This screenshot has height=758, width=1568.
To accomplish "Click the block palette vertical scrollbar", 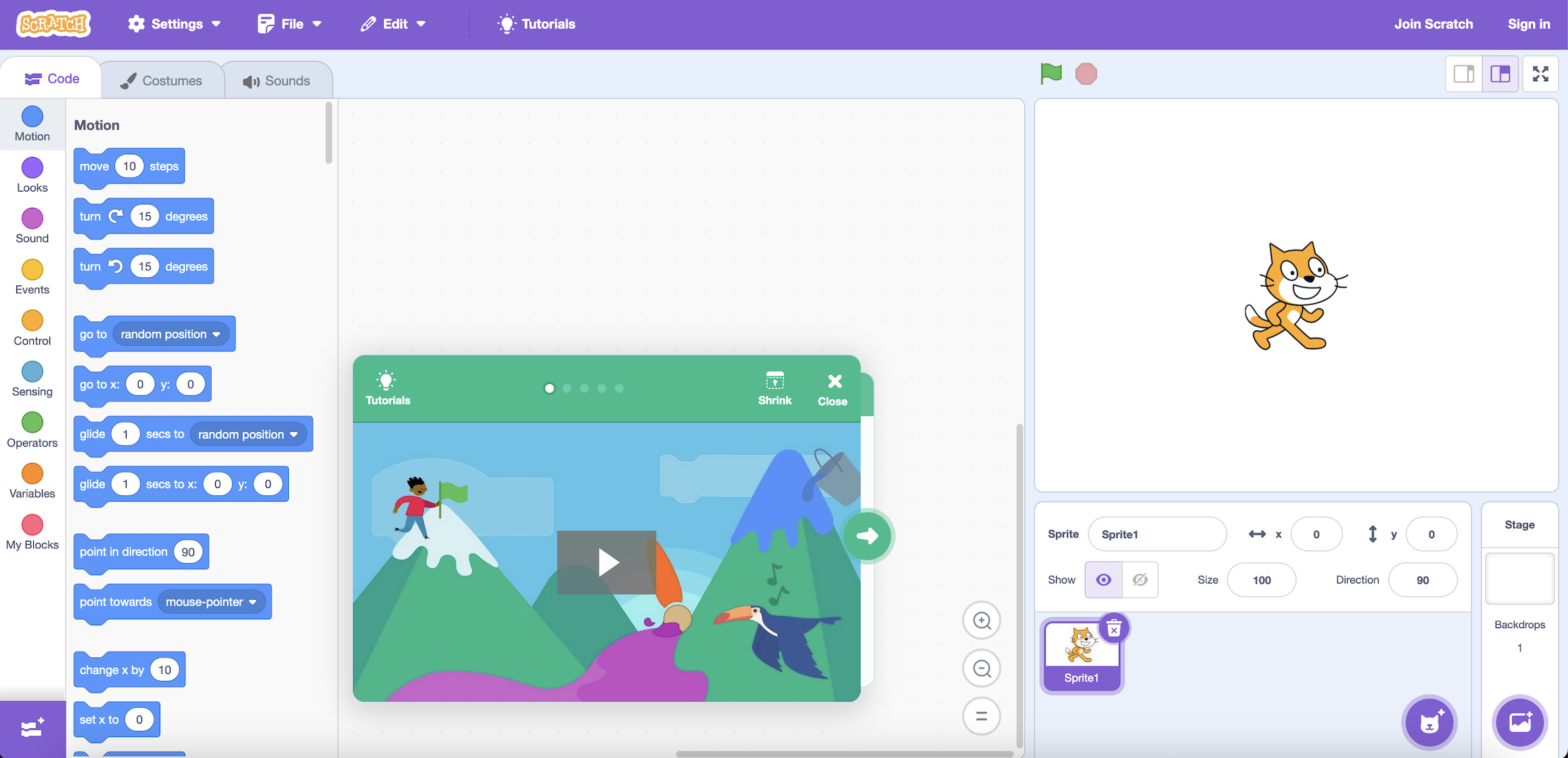I will click(x=329, y=133).
